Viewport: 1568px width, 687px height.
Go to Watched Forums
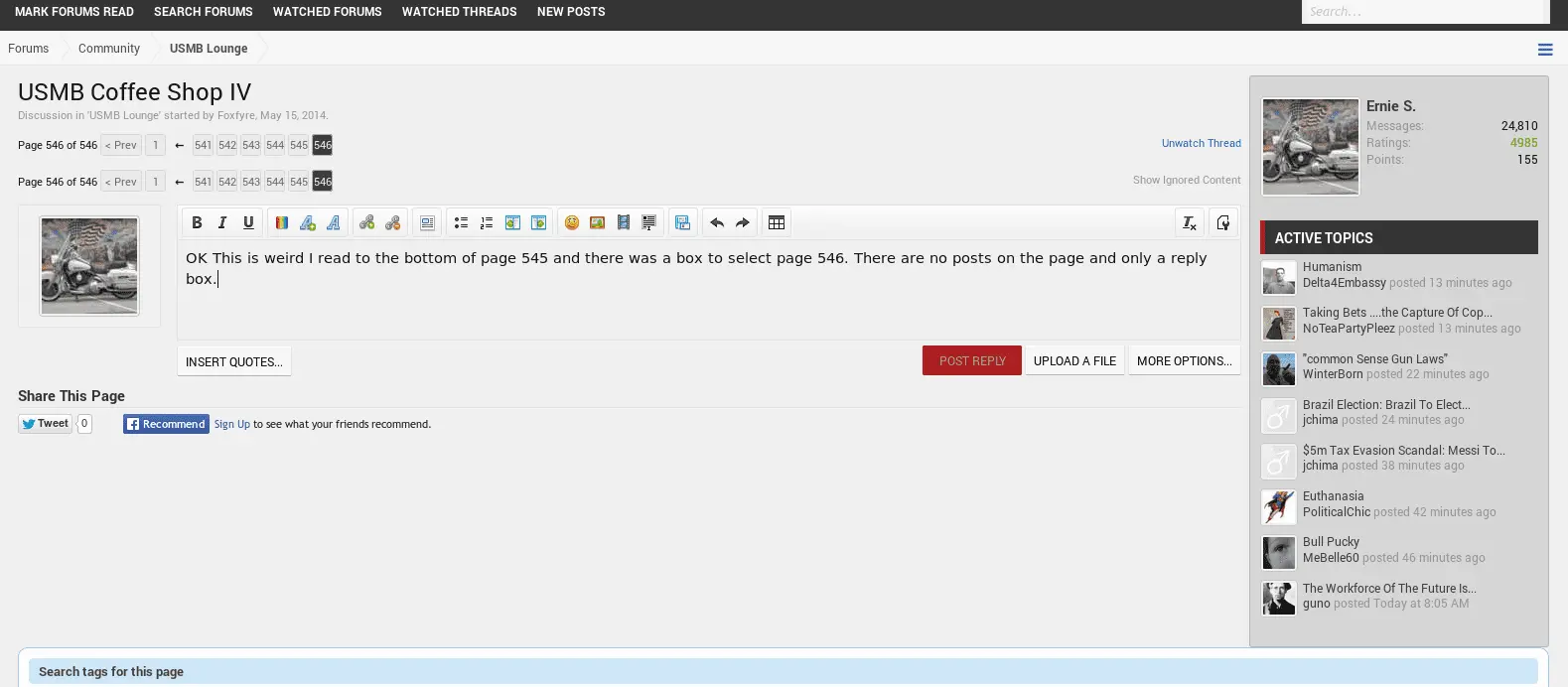[328, 12]
